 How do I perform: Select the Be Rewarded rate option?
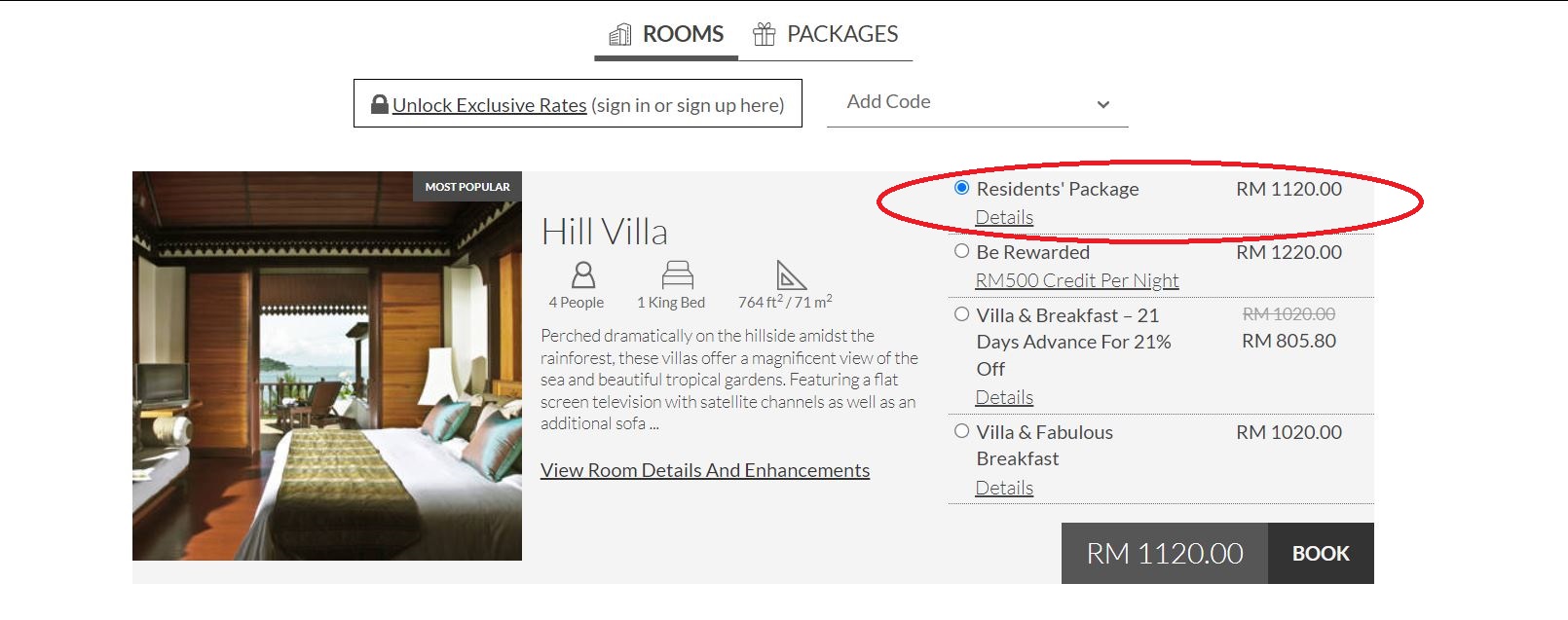(x=962, y=251)
